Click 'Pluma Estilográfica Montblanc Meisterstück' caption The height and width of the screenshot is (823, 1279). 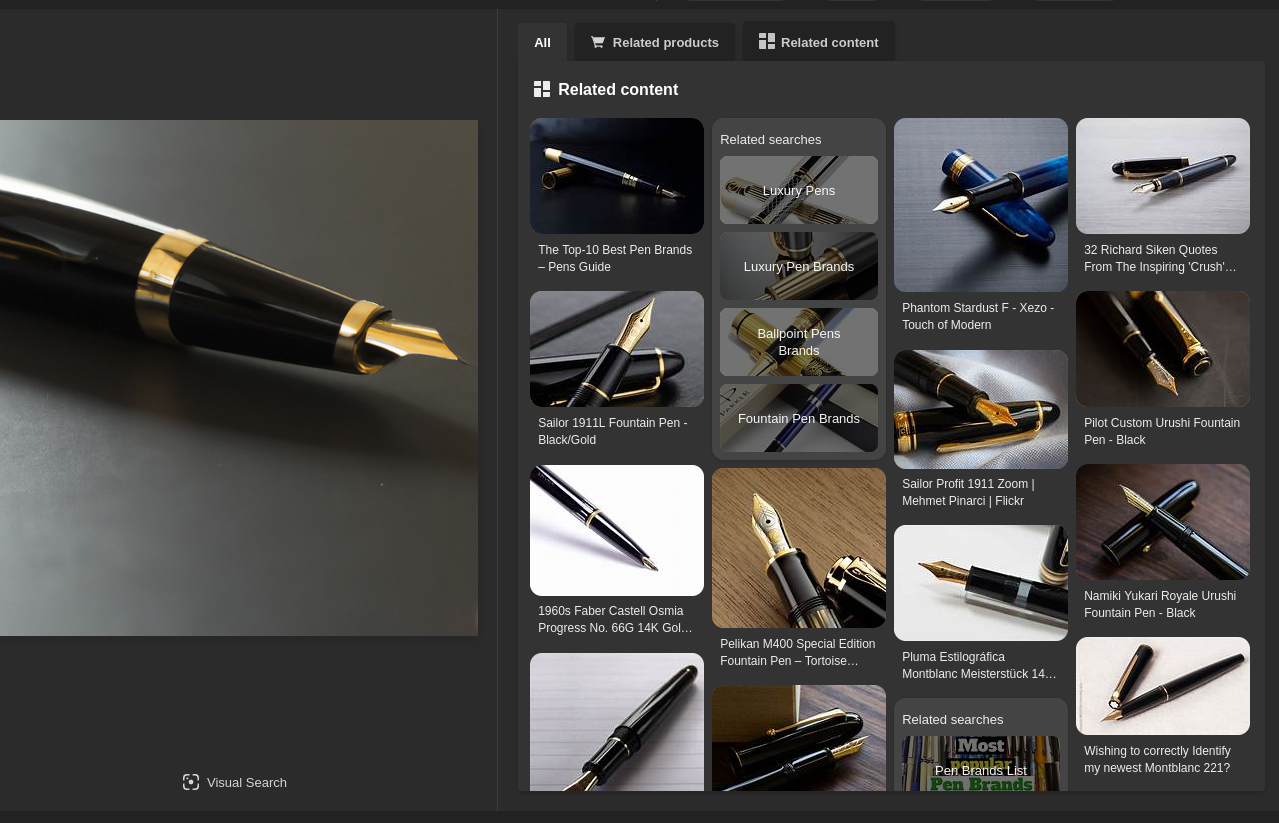pos(979,665)
